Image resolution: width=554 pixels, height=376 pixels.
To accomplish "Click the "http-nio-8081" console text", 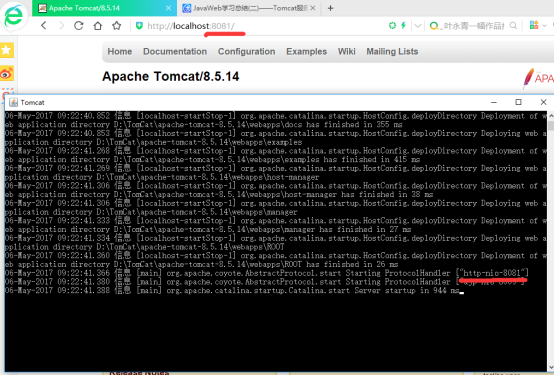I will (x=492, y=273).
